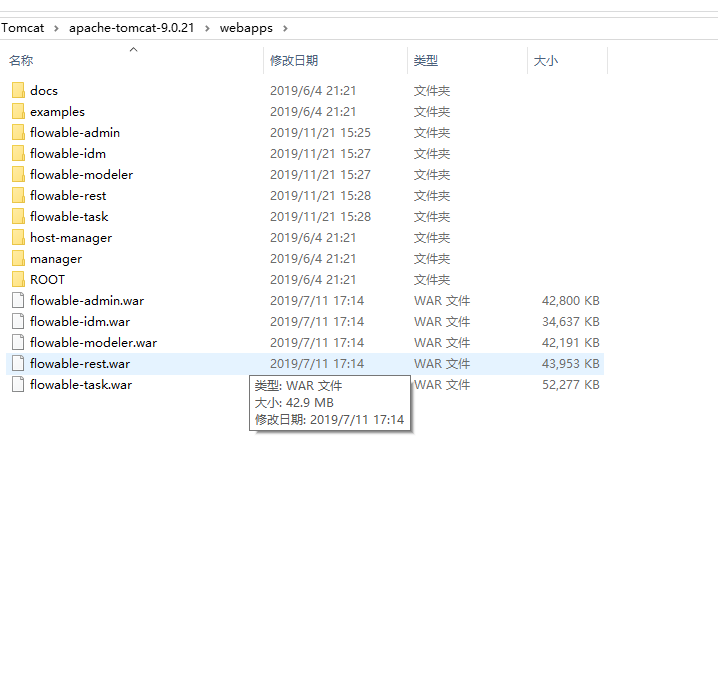The height and width of the screenshot is (696, 718).
Task: Click the date cell of docs folder
Action: [x=313, y=91]
